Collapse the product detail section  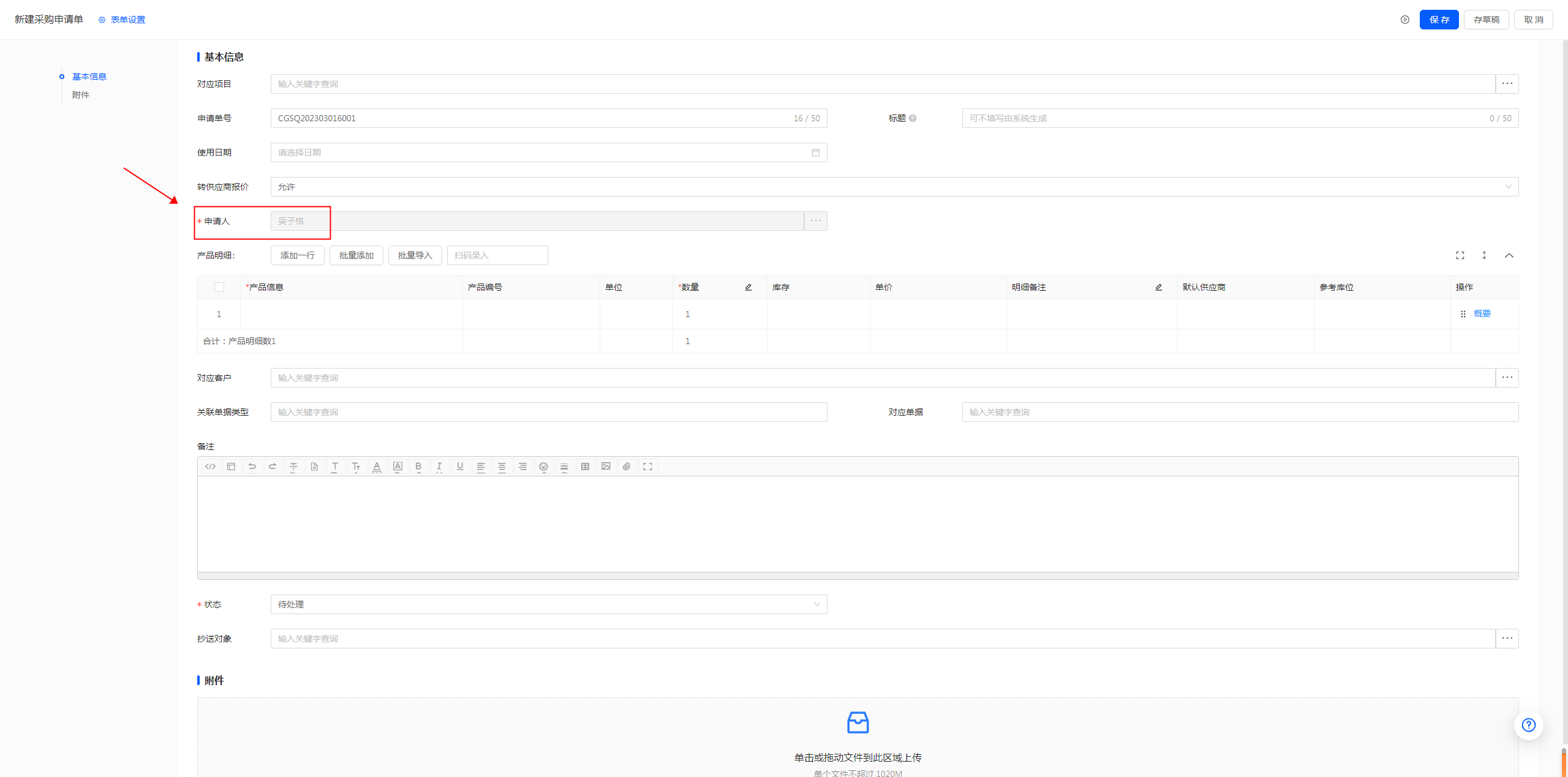pyautogui.click(x=1509, y=255)
